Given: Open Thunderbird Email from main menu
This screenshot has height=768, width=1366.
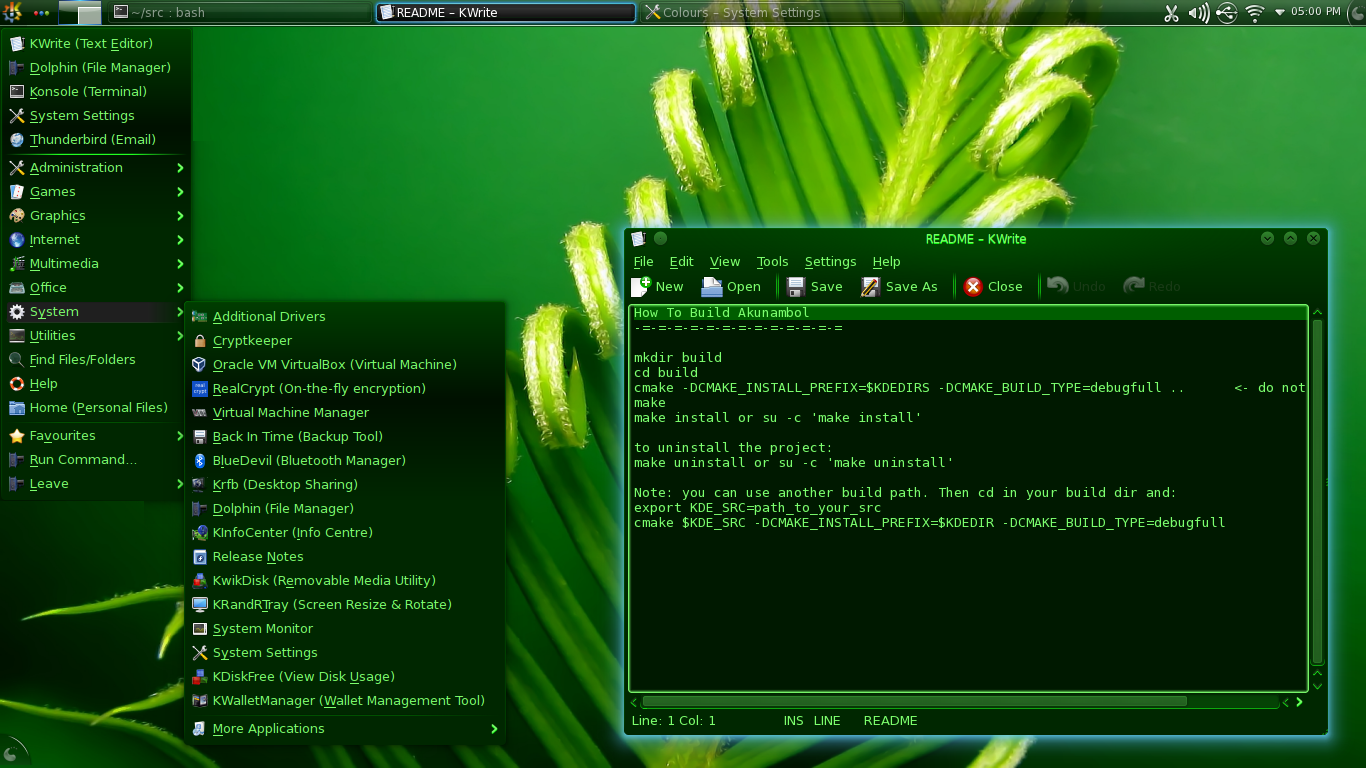Looking at the screenshot, I should [97, 139].
